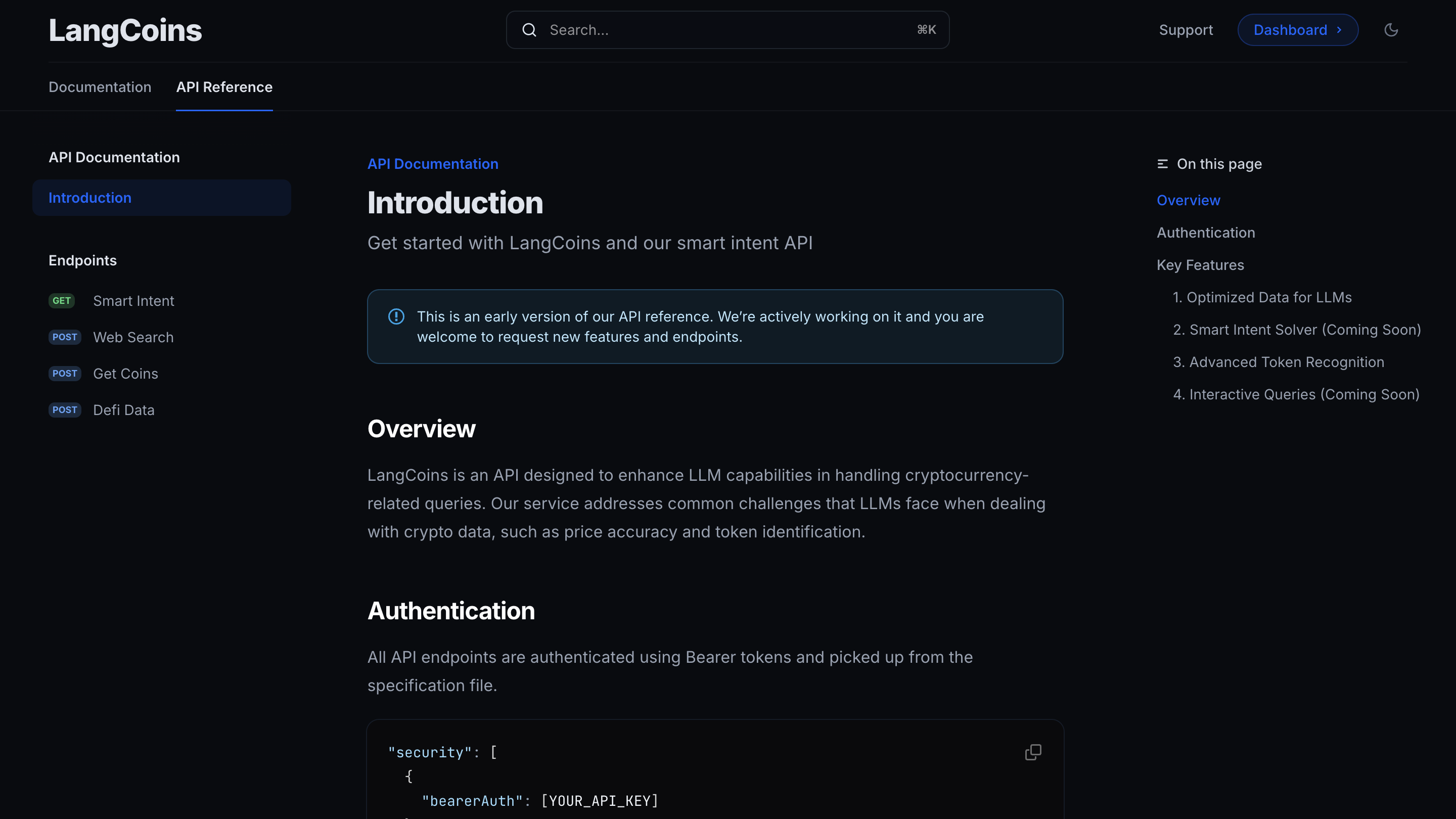Image resolution: width=1456 pixels, height=819 pixels.
Task: Click the POST badge beside Defi Data
Action: (x=64, y=410)
